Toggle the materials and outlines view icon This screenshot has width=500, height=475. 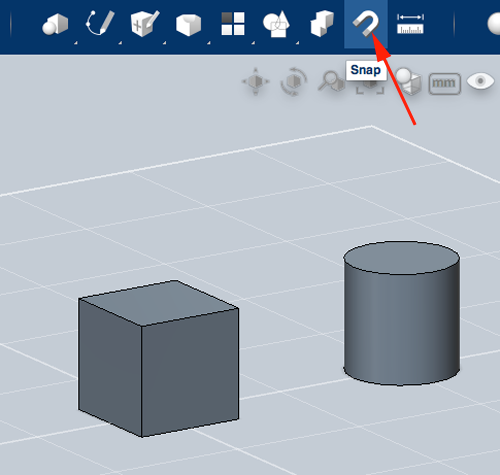tap(408, 82)
